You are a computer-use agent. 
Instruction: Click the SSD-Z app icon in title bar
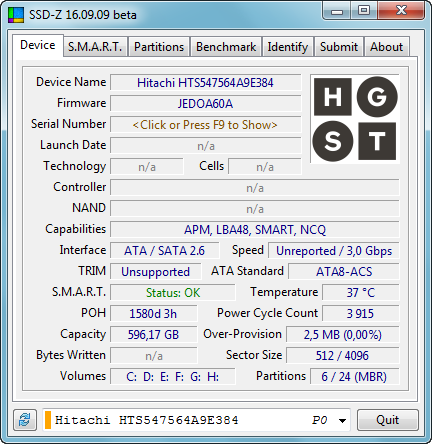(x=16, y=15)
